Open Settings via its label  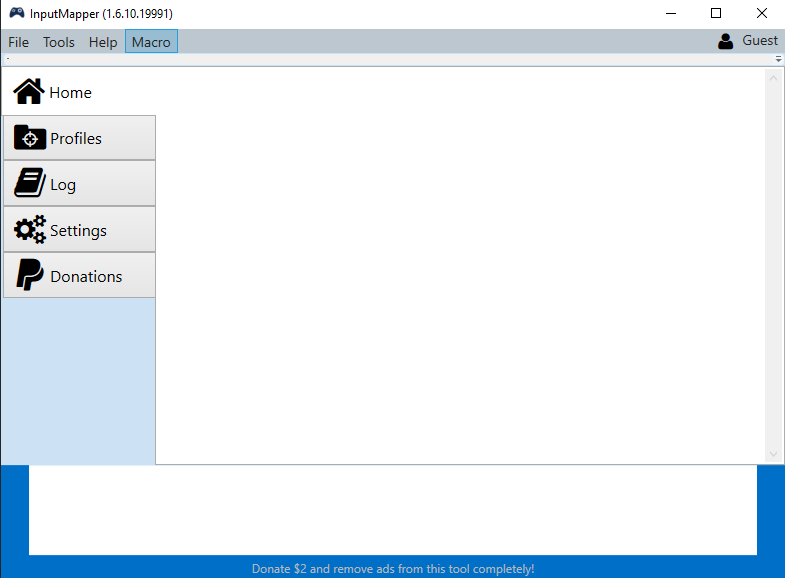(78, 231)
